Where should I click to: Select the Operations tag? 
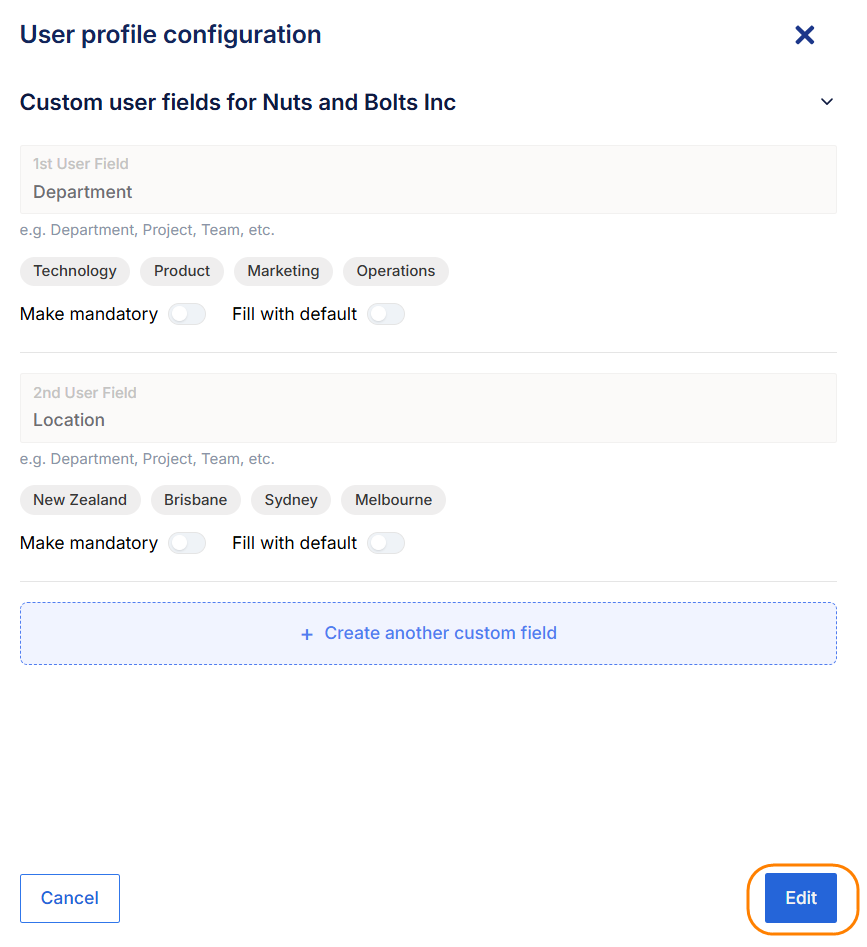(395, 271)
